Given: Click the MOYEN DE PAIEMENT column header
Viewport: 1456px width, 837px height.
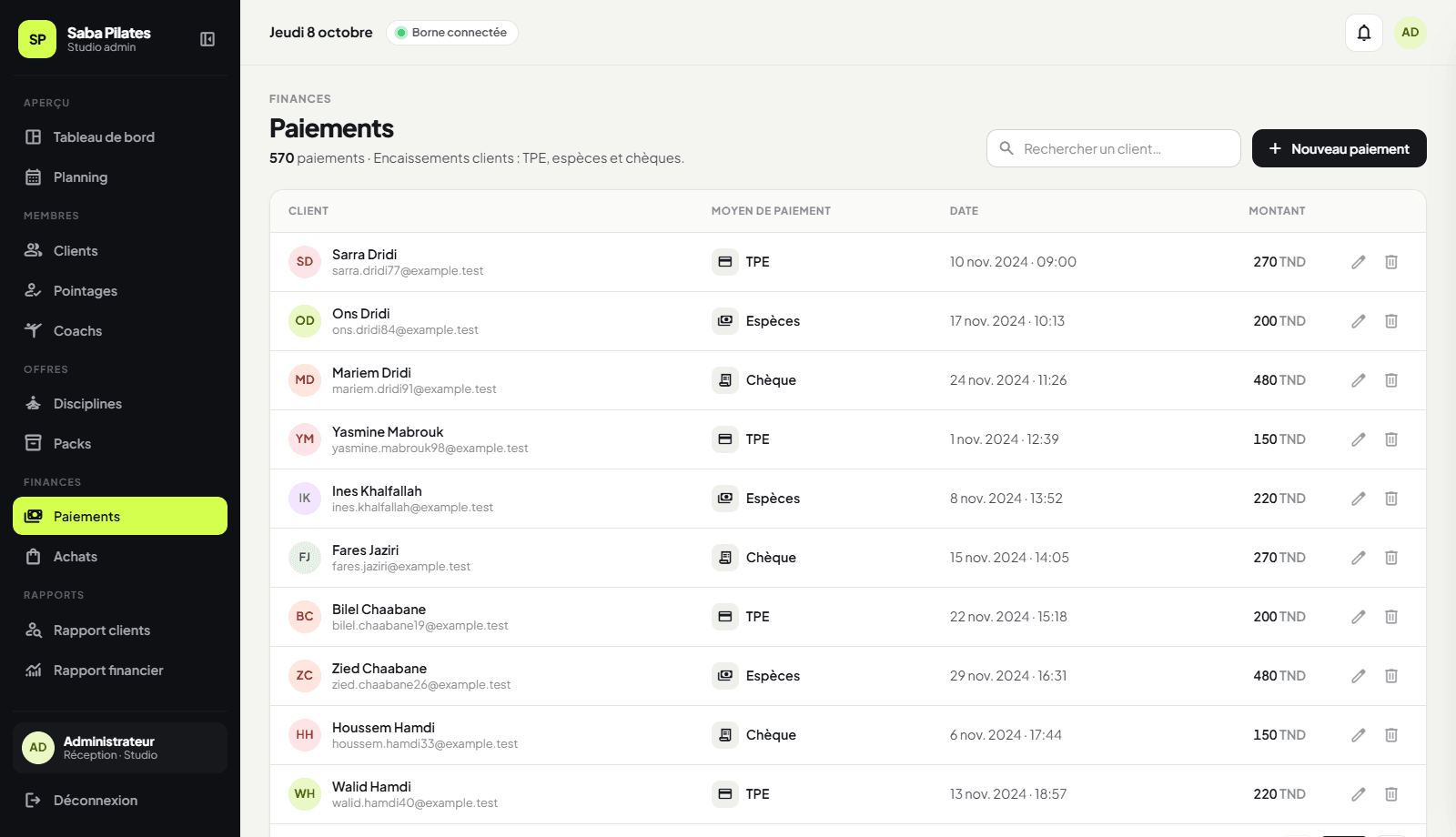Looking at the screenshot, I should pos(771,211).
